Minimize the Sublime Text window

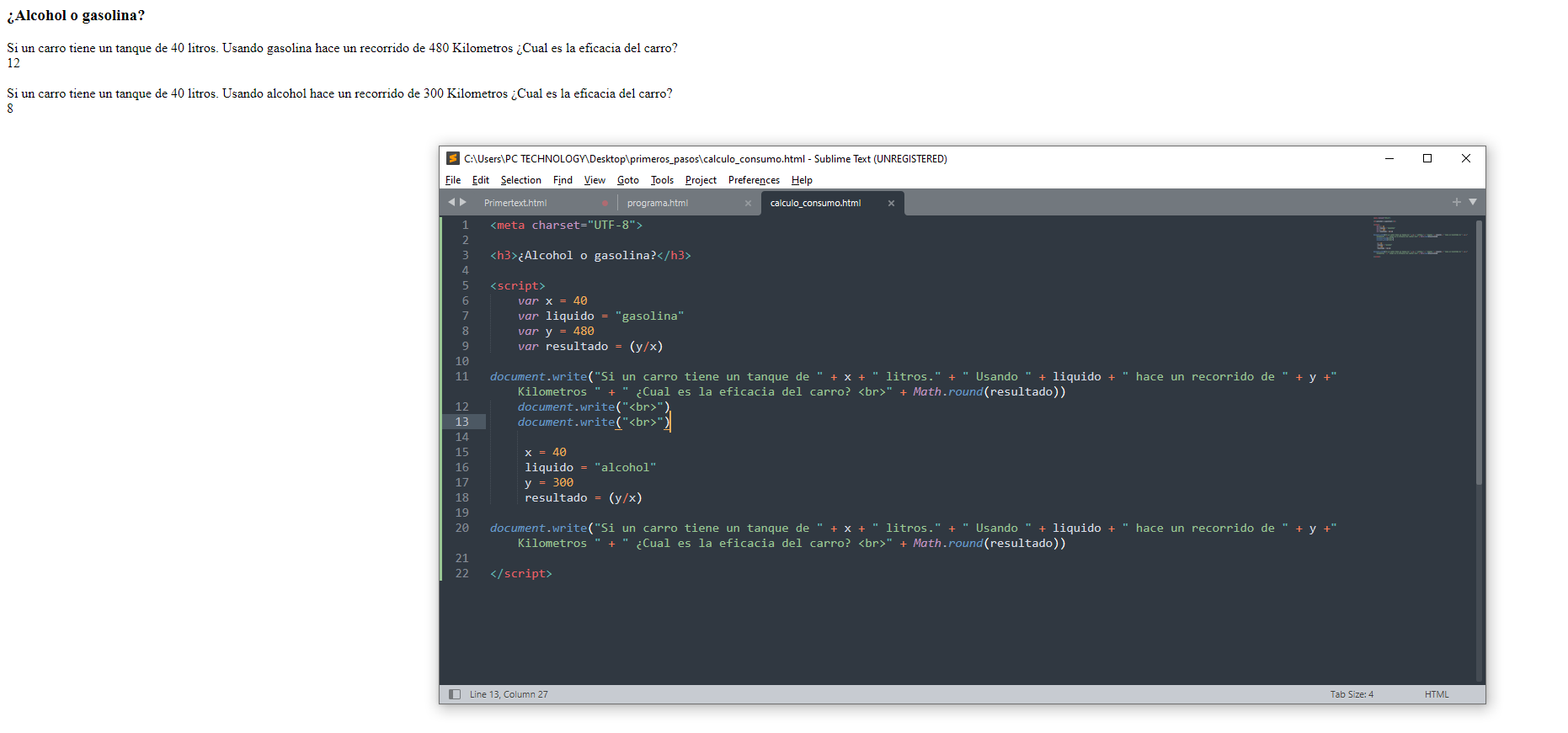(1389, 158)
